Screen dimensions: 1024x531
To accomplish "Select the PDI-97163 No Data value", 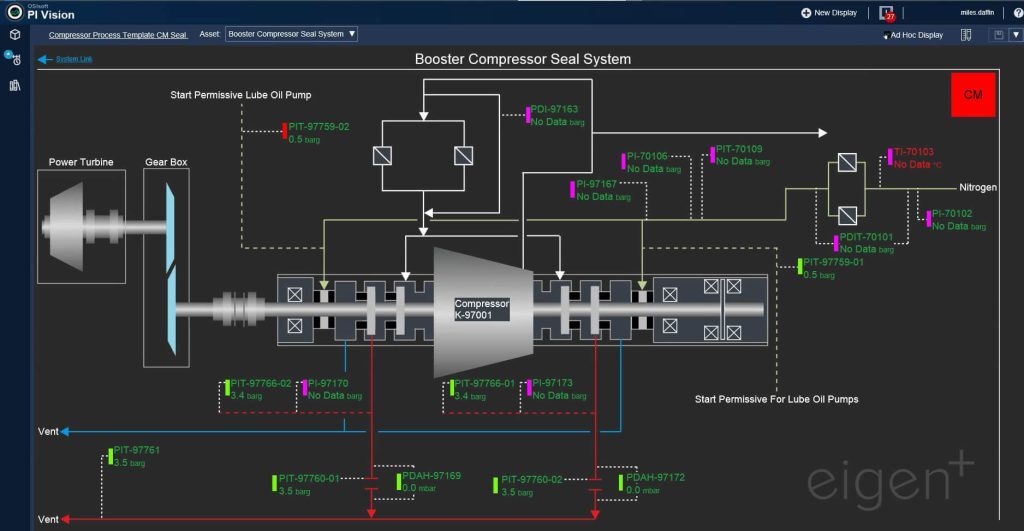I will 557,121.
